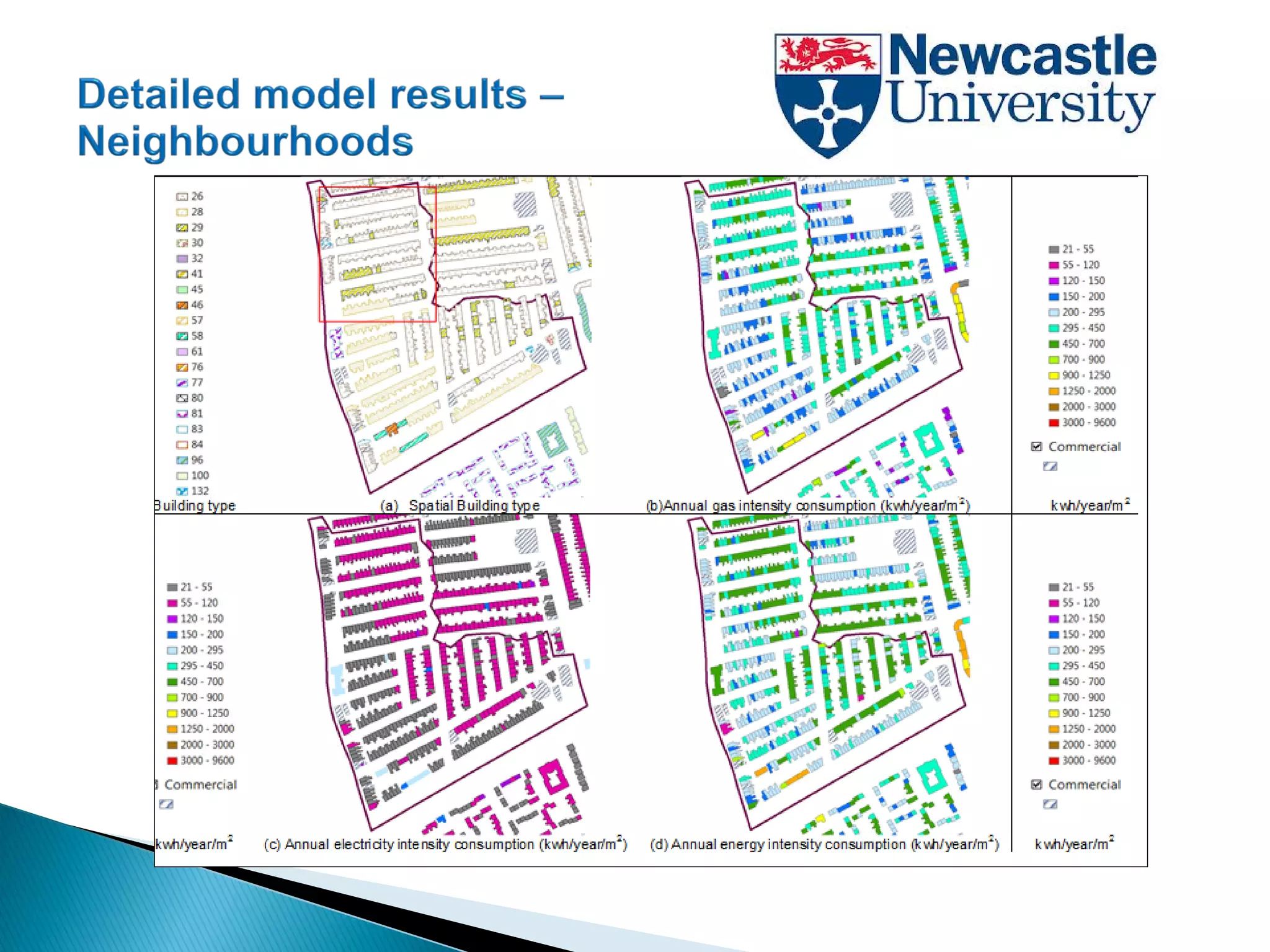Image resolution: width=1270 pixels, height=952 pixels.
Task: Click the building type 77 legend icon
Action: click(x=182, y=382)
